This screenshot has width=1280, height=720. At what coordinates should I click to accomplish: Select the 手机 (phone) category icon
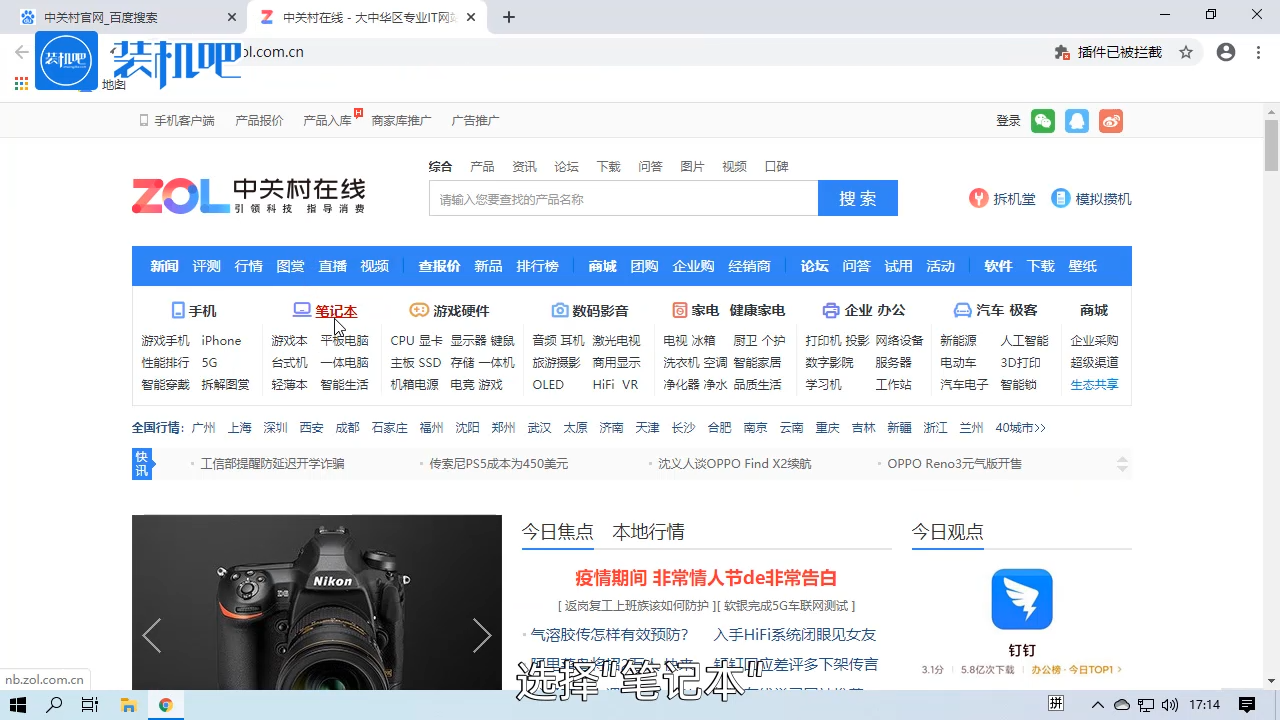pyautogui.click(x=178, y=310)
